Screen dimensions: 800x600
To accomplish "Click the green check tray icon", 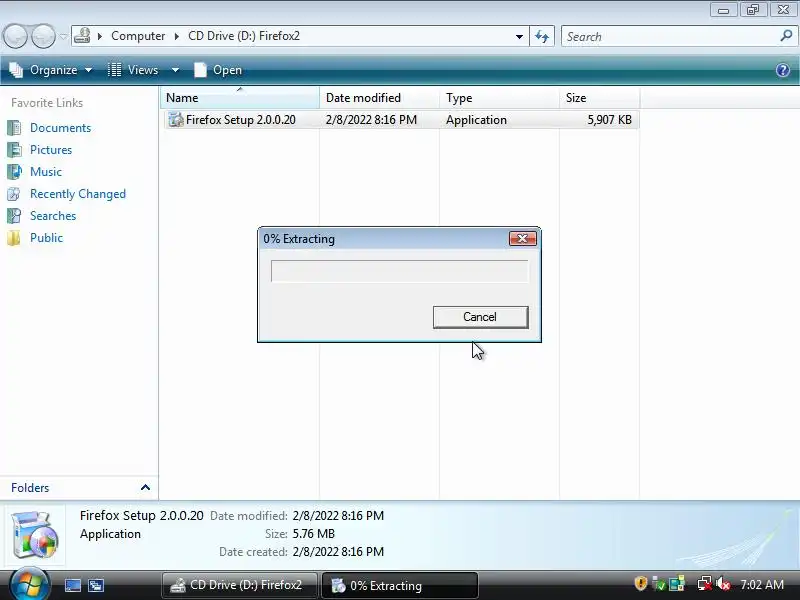I will 659,584.
